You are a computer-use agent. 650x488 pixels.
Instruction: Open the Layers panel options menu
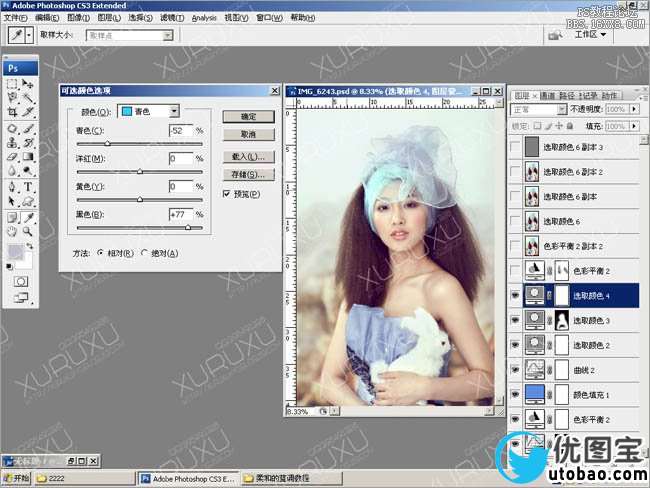(x=643, y=97)
